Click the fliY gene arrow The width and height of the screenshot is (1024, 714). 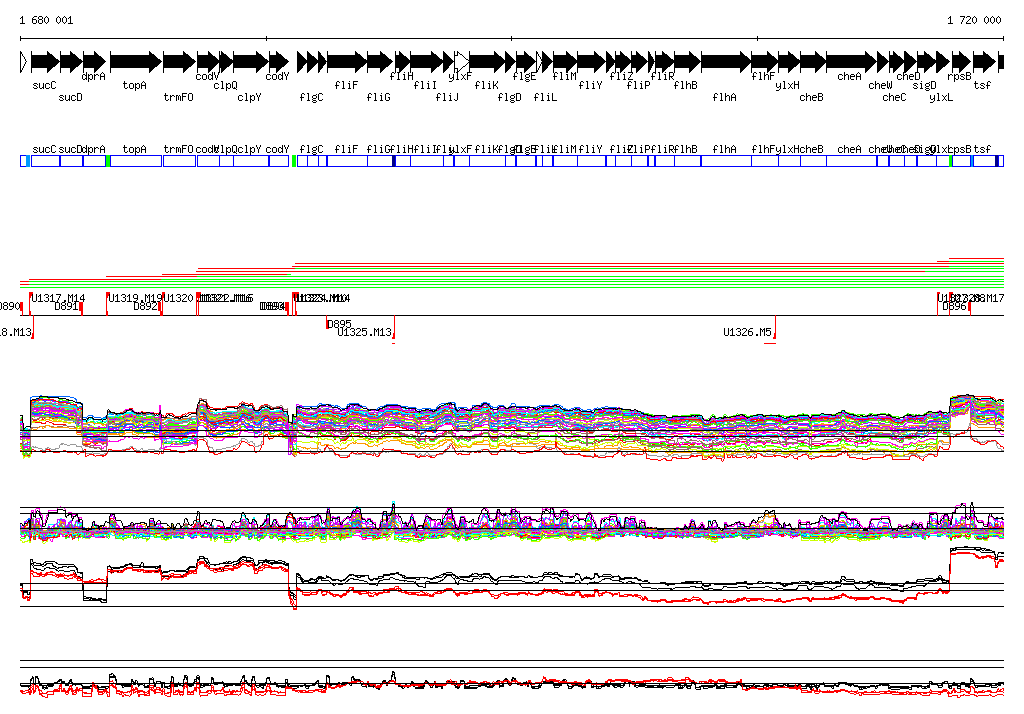pyautogui.click(x=592, y=62)
